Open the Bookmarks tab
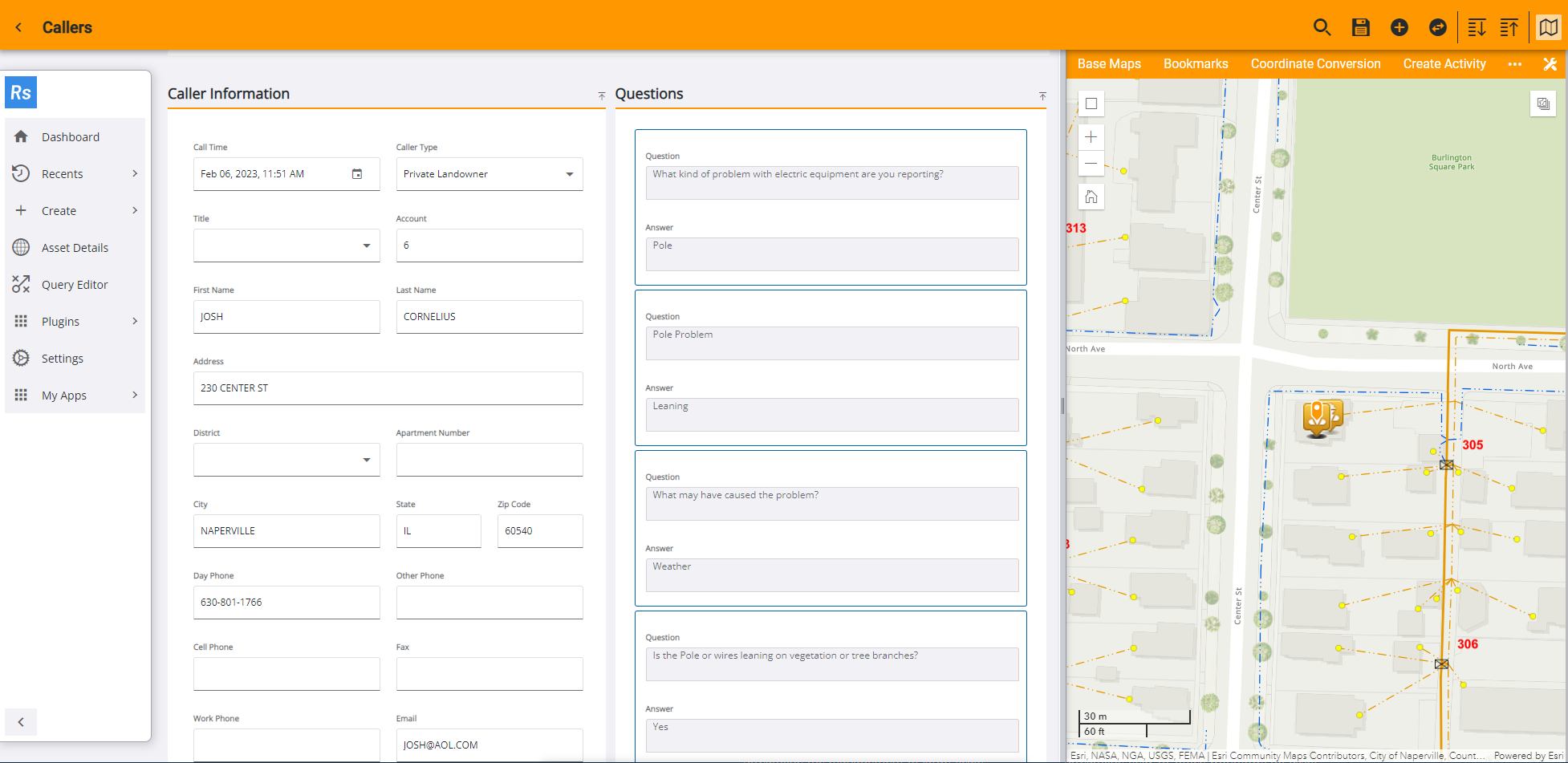The image size is (1568, 763). (x=1195, y=64)
